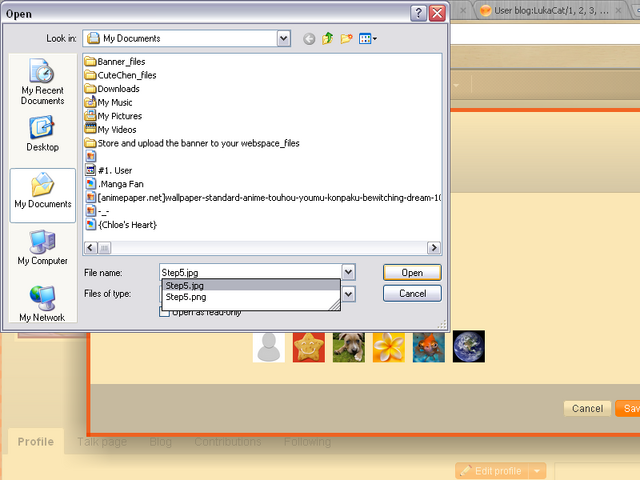
Task: Click the file list left scroll arrow
Action: tap(91, 248)
